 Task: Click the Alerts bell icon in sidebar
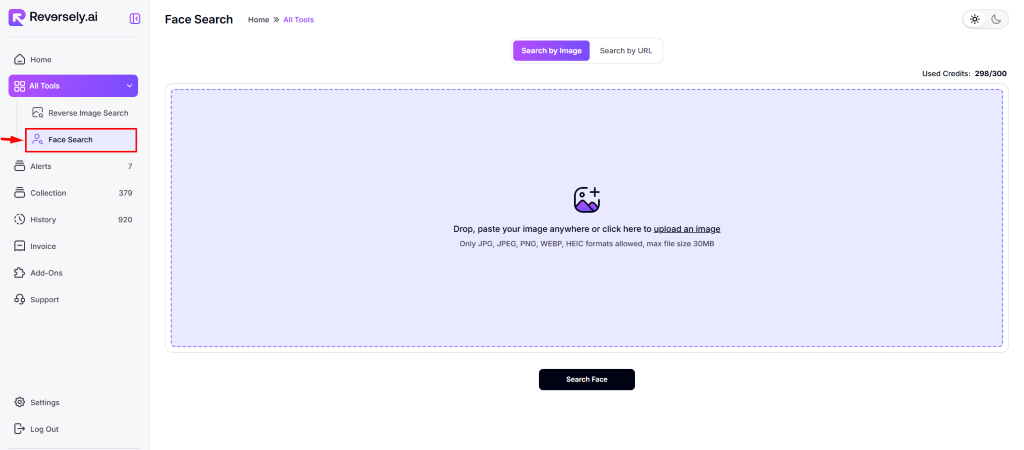pyautogui.click(x=20, y=166)
